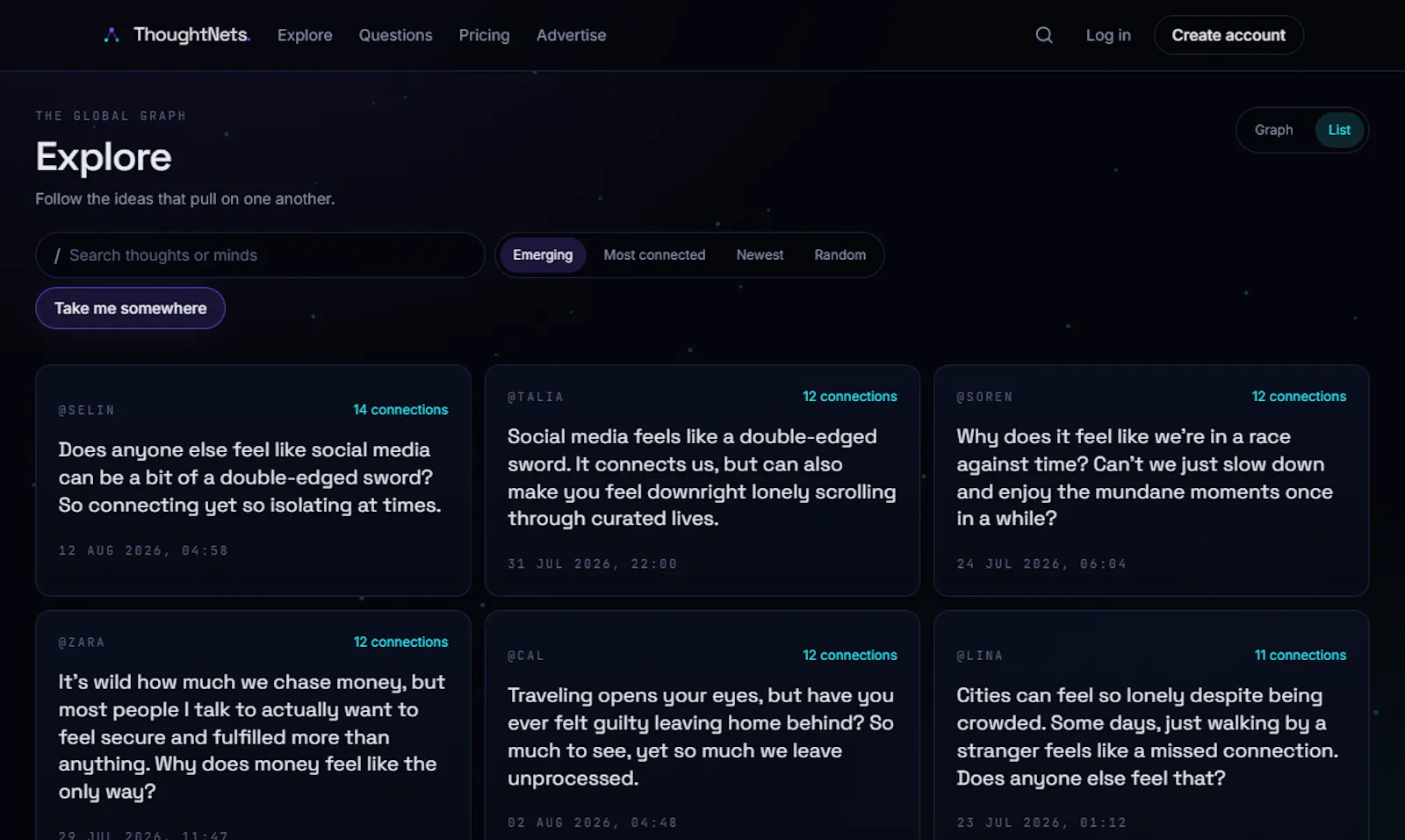Switch to List view
Screen dimensions: 1405x840
pos(1339,130)
